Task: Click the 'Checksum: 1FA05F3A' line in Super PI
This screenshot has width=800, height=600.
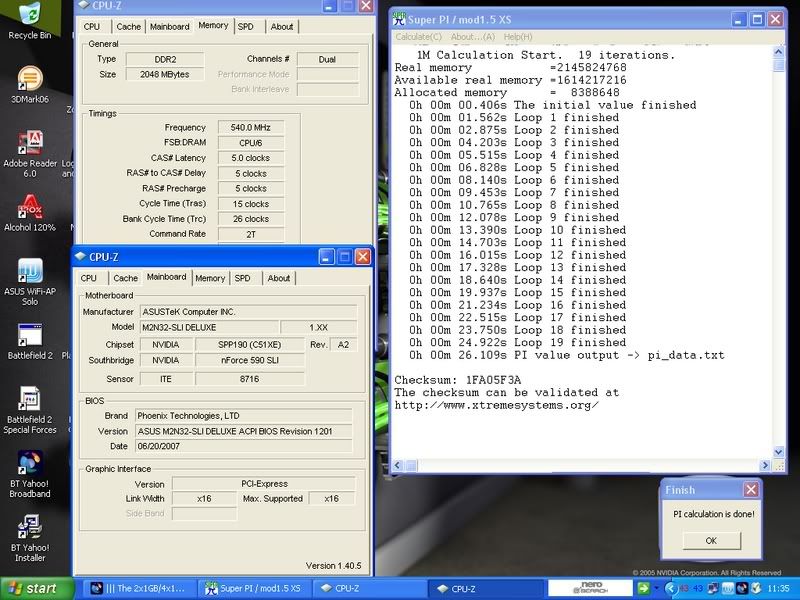Action: pyautogui.click(x=458, y=380)
